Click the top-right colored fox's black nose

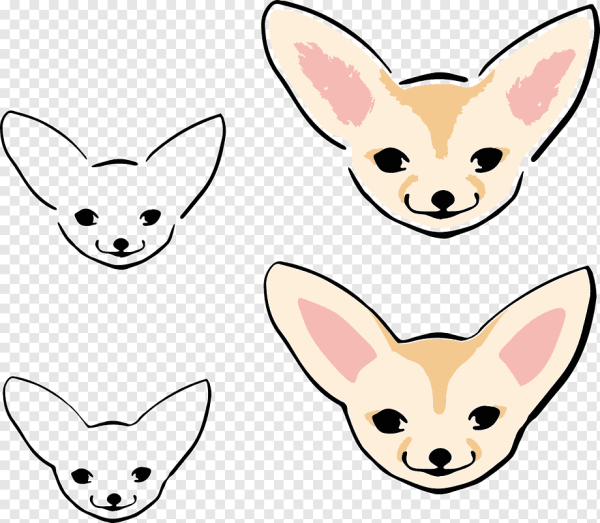[x=441, y=199]
